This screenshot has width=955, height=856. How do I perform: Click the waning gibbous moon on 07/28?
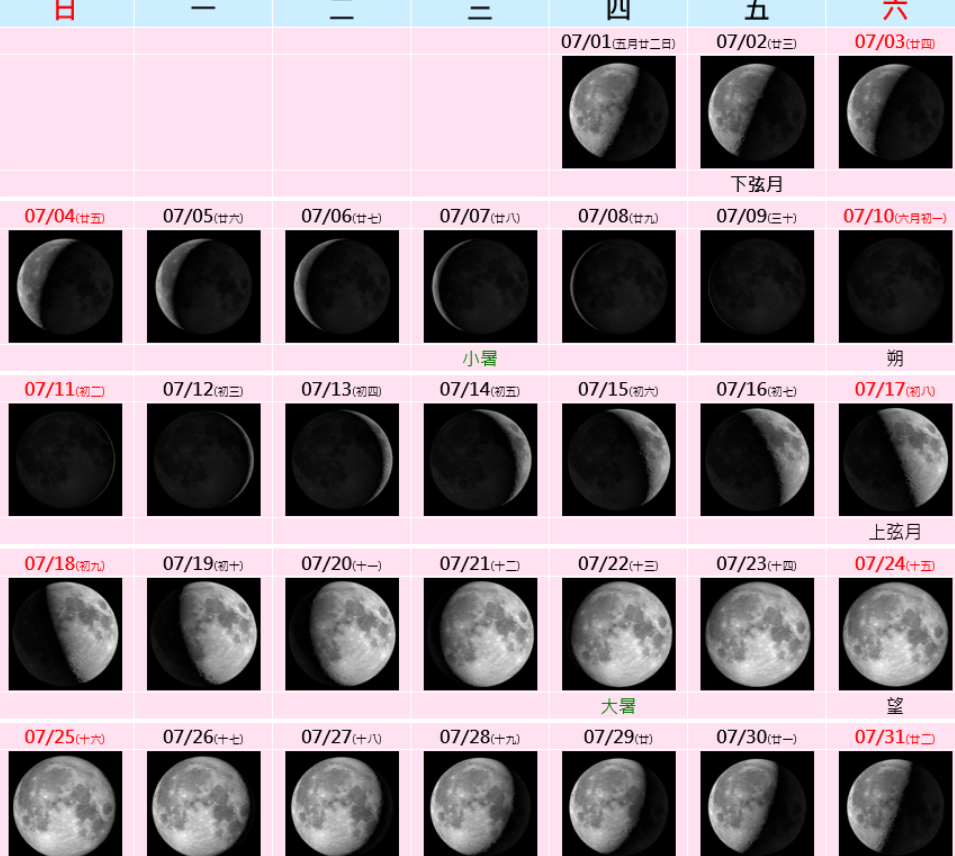click(x=480, y=804)
